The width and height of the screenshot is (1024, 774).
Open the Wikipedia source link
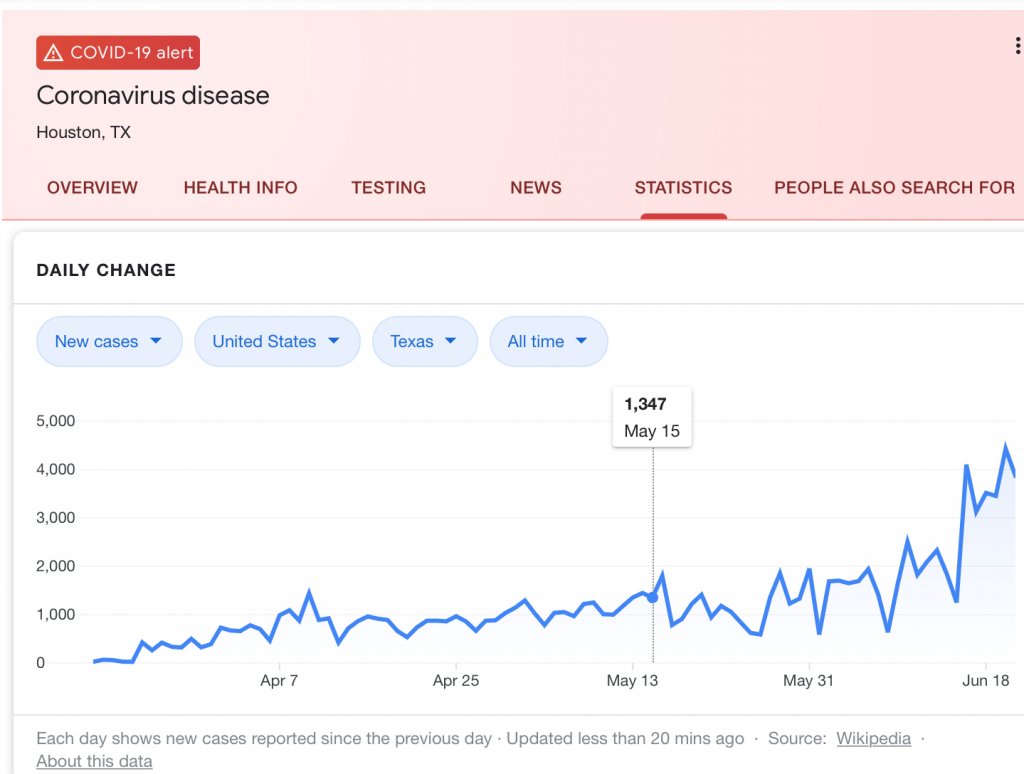point(873,739)
